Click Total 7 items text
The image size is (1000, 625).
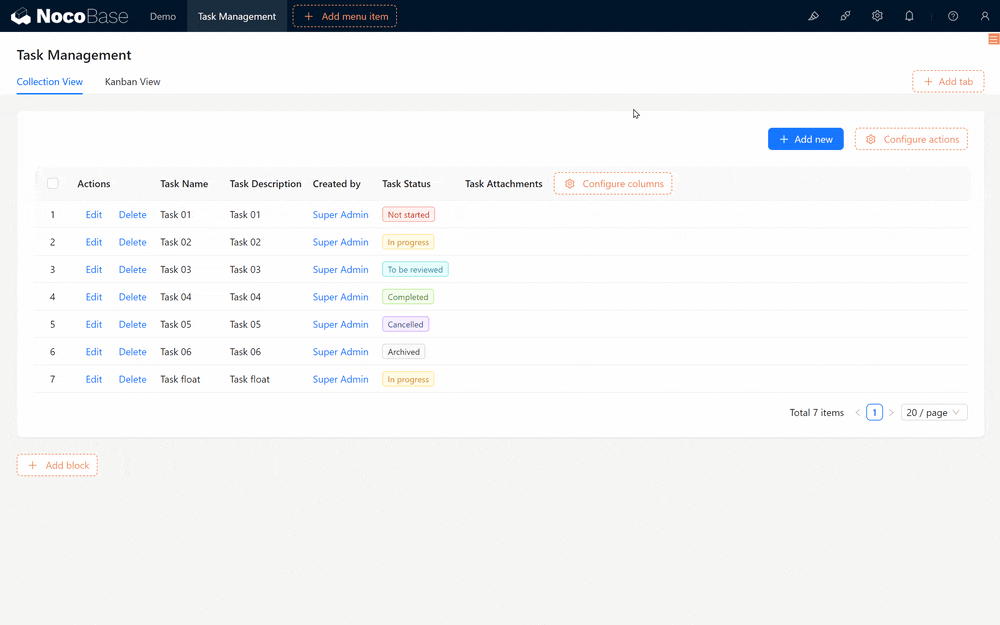pos(816,413)
